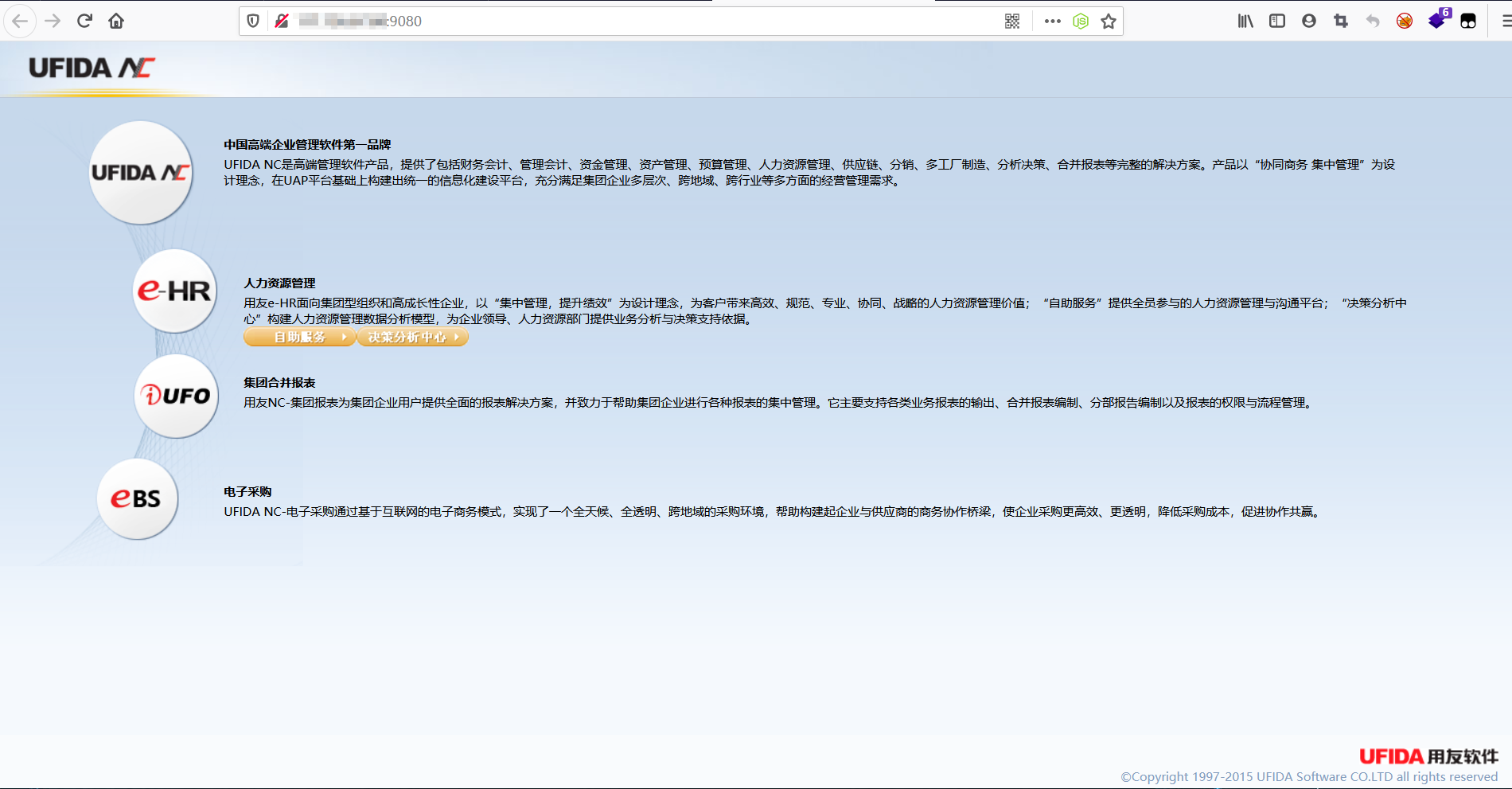Open the Firefox Library panel

pyautogui.click(x=1245, y=21)
